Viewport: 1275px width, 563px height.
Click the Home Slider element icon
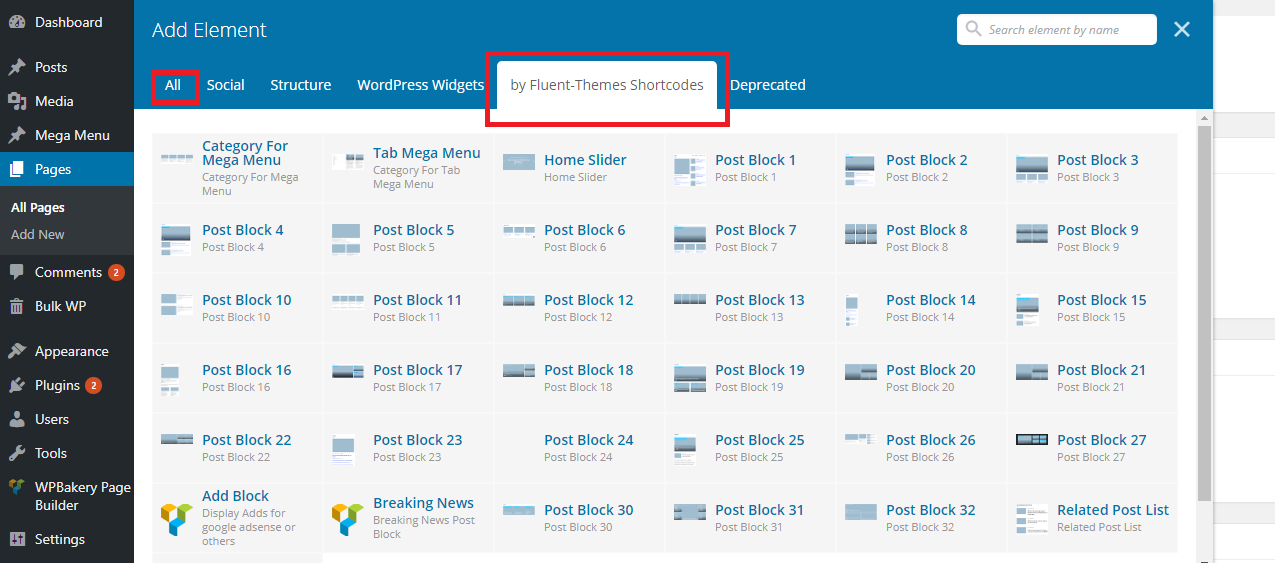[x=519, y=162]
